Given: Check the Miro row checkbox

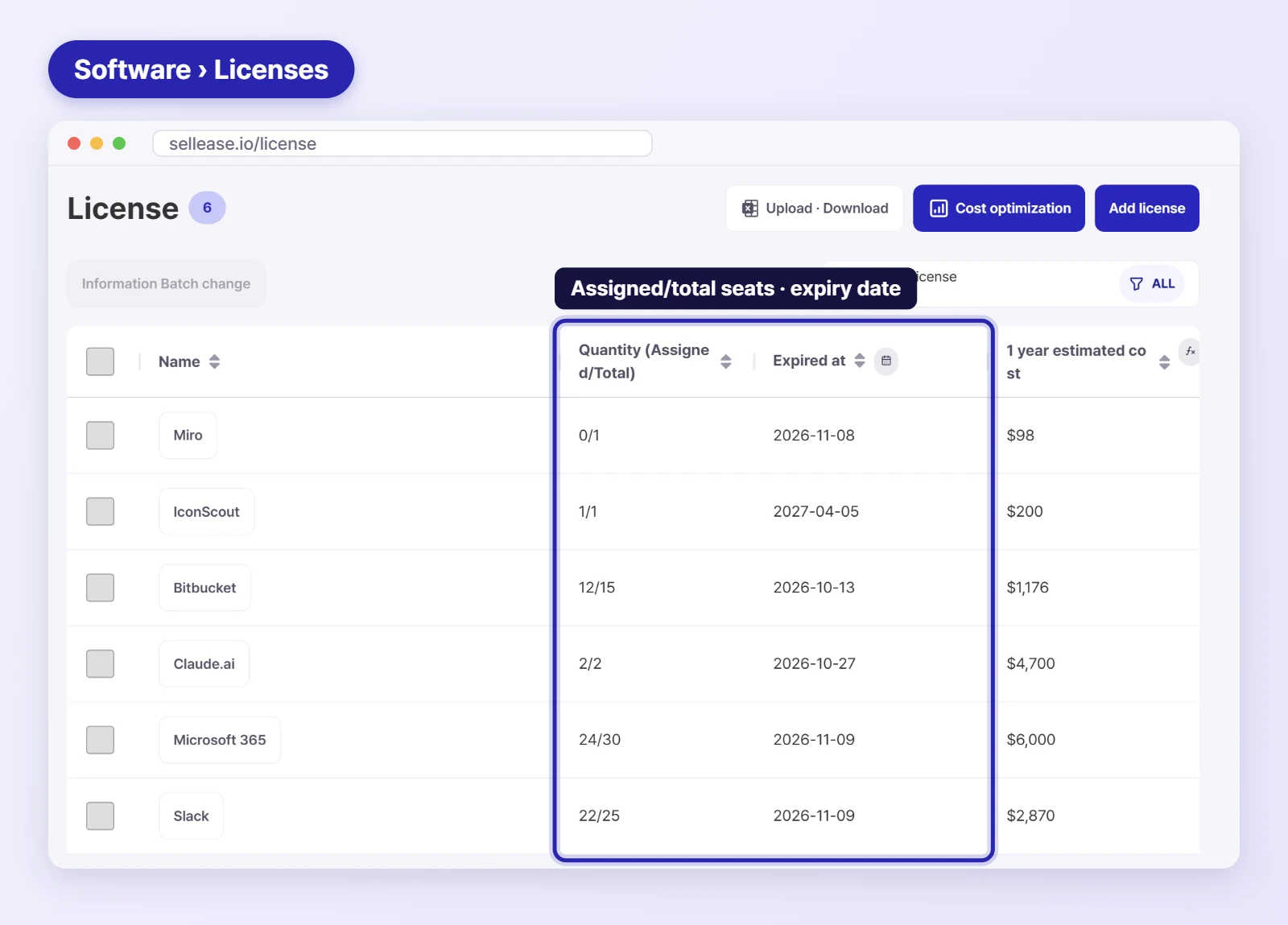Looking at the screenshot, I should [x=100, y=436].
